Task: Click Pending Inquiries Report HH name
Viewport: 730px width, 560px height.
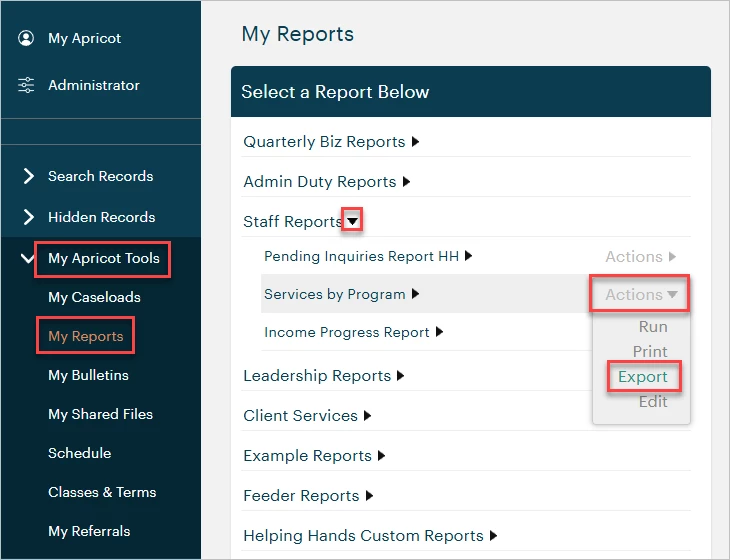Action: pos(361,256)
